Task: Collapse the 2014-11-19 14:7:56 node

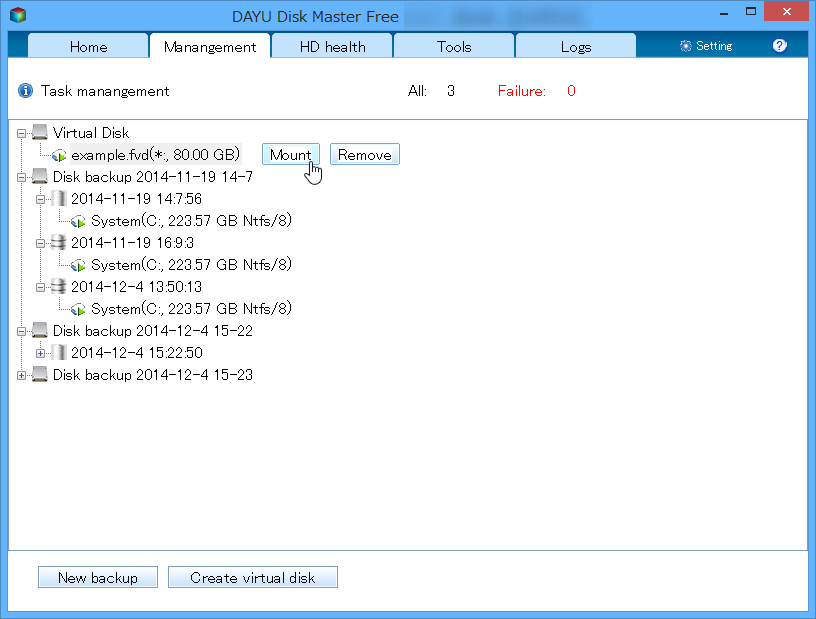Action: pyautogui.click(x=41, y=199)
